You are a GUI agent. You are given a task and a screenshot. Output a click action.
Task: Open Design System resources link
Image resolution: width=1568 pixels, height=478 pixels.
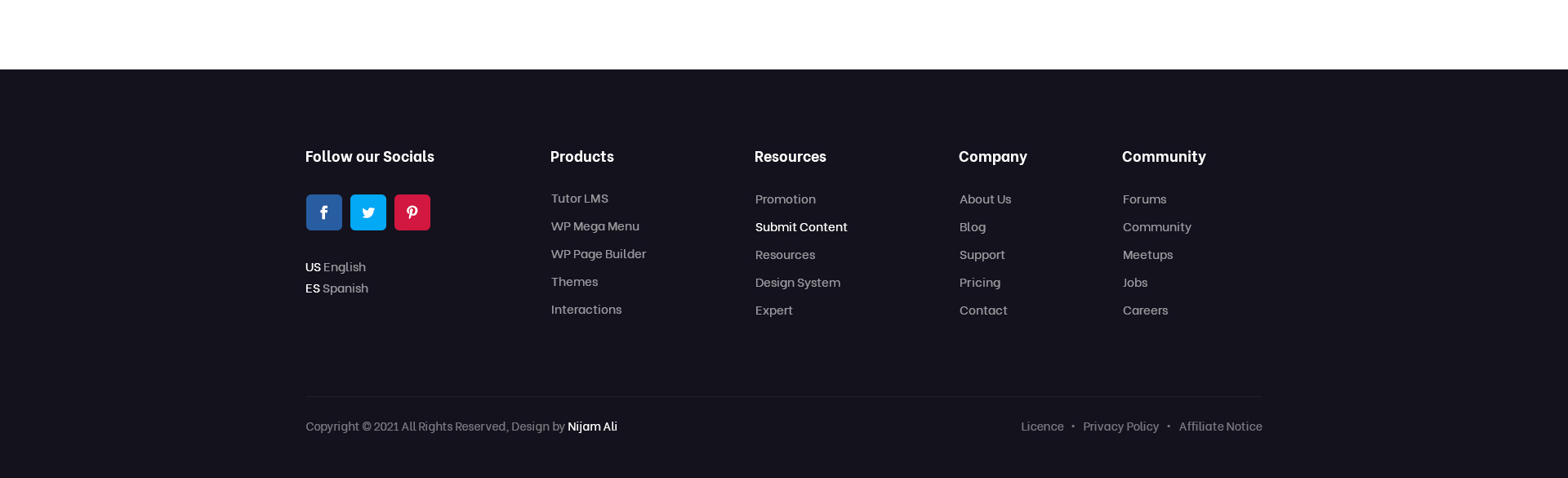pyautogui.click(x=798, y=282)
